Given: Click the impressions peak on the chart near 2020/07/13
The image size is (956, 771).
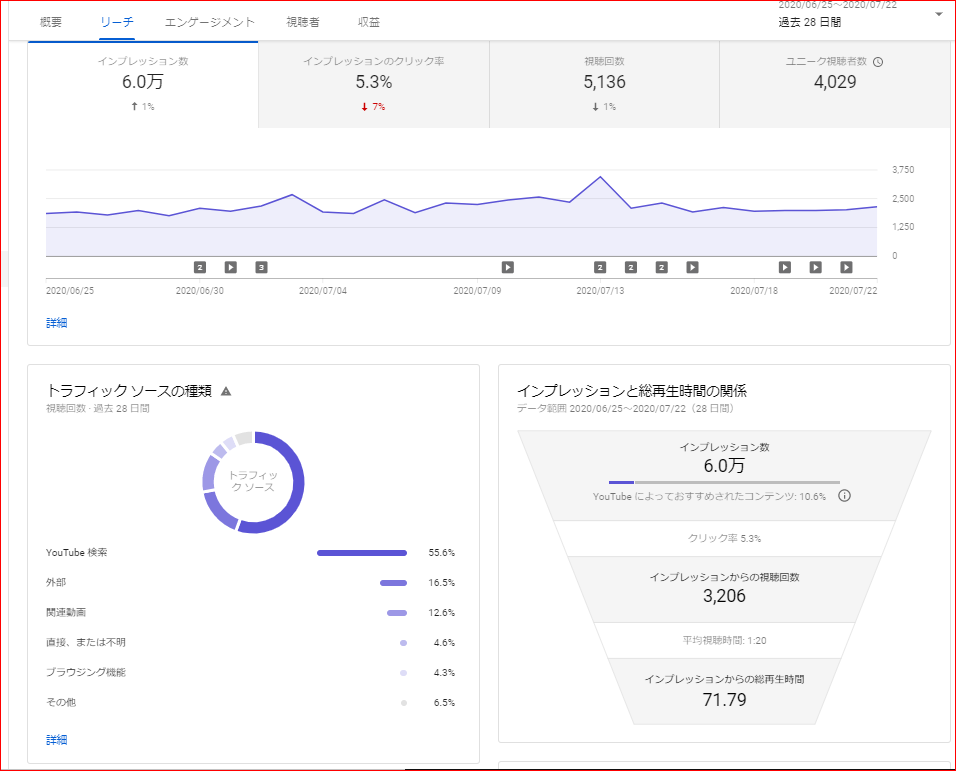Looking at the screenshot, I should coord(600,177).
